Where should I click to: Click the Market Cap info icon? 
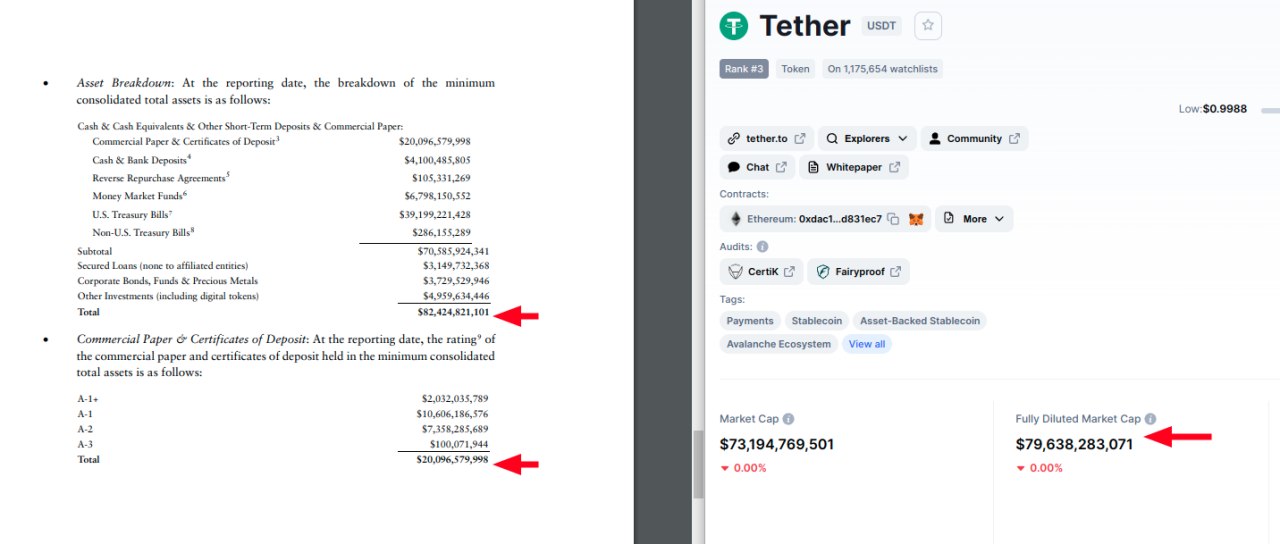coord(788,419)
